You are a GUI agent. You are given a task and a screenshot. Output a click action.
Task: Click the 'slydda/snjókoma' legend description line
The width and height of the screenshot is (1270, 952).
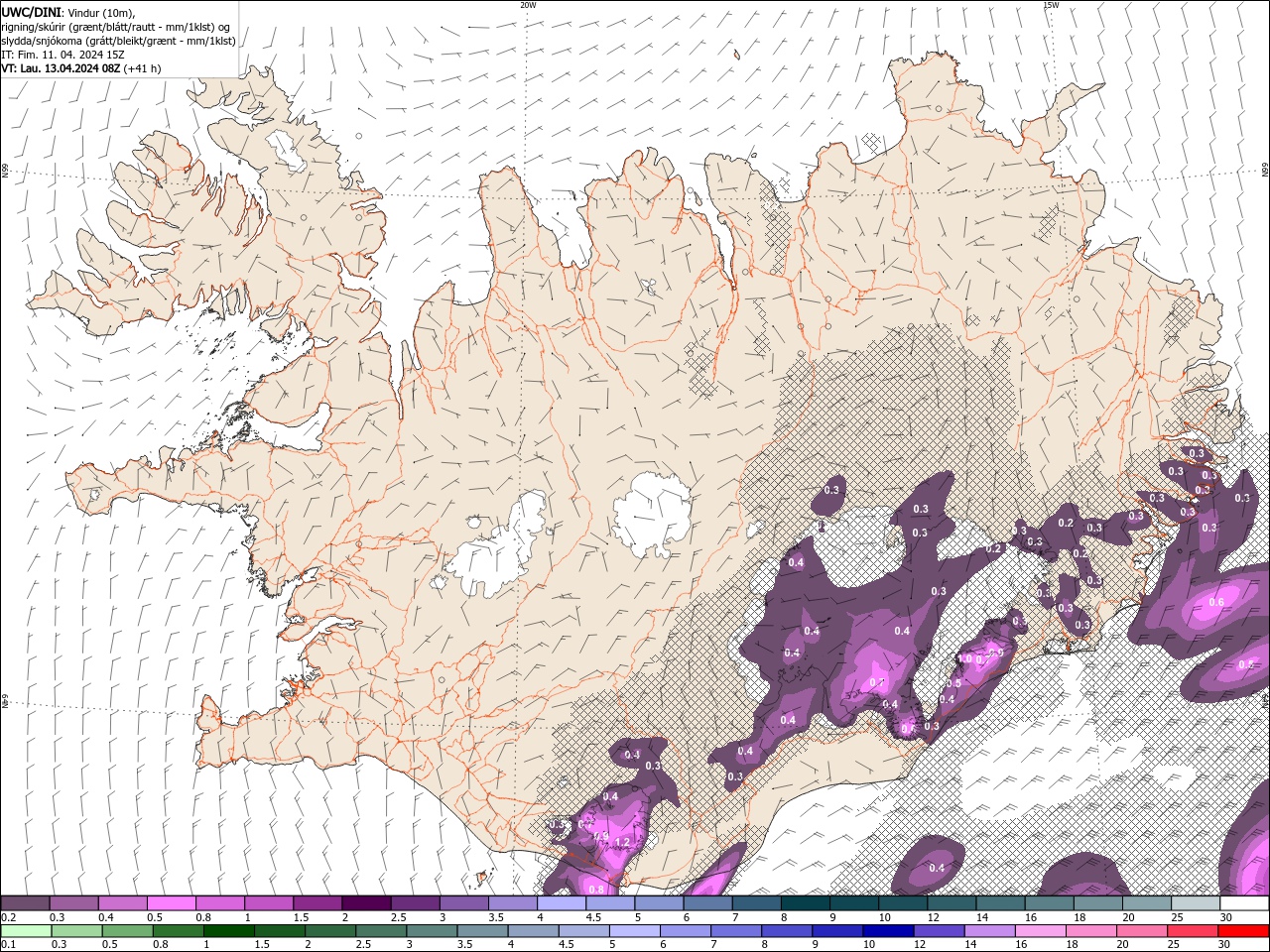(118, 41)
